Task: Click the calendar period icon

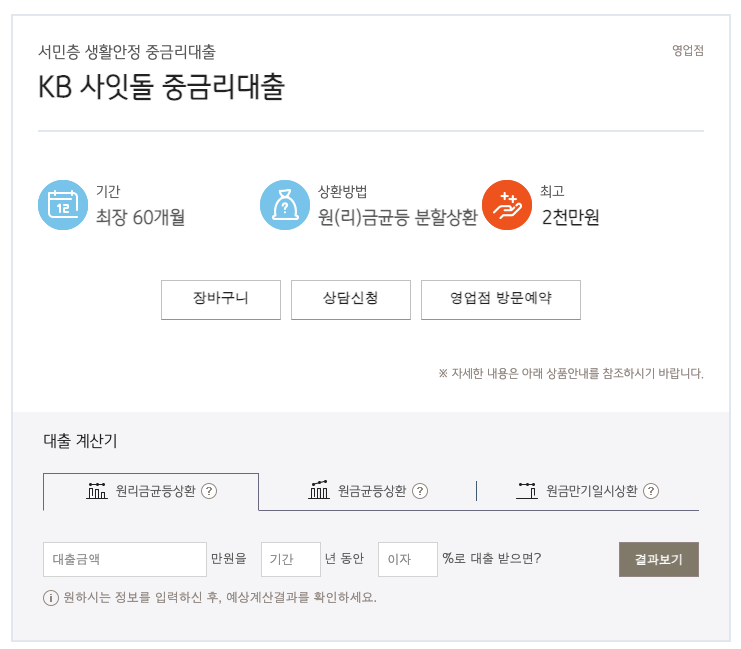Action: click(x=63, y=205)
